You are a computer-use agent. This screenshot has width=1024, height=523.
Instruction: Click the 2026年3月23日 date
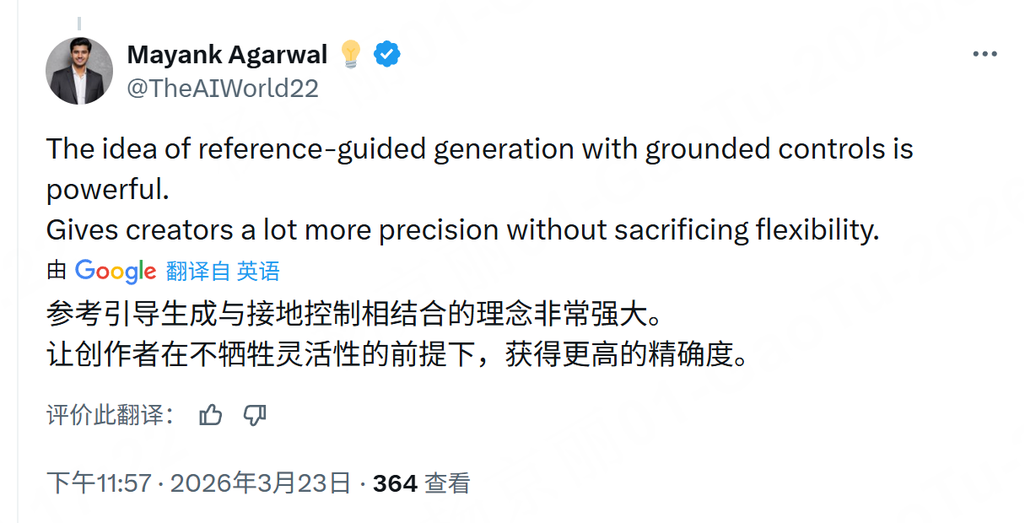tap(261, 484)
